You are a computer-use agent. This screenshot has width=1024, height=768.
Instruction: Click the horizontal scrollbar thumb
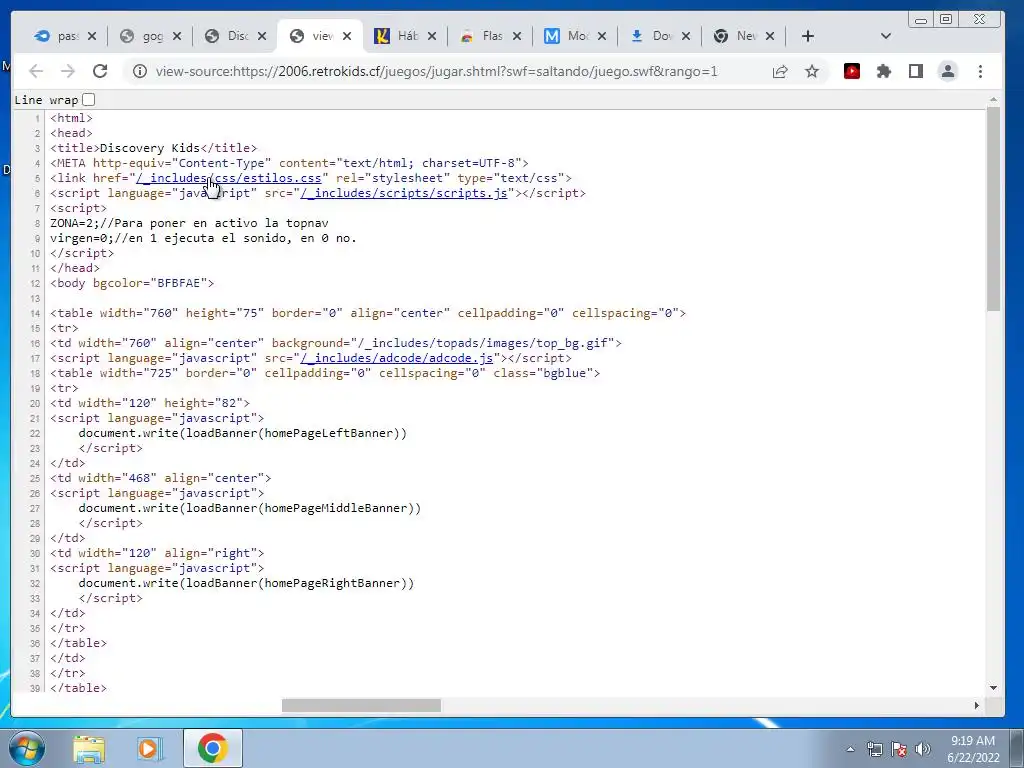(x=361, y=705)
